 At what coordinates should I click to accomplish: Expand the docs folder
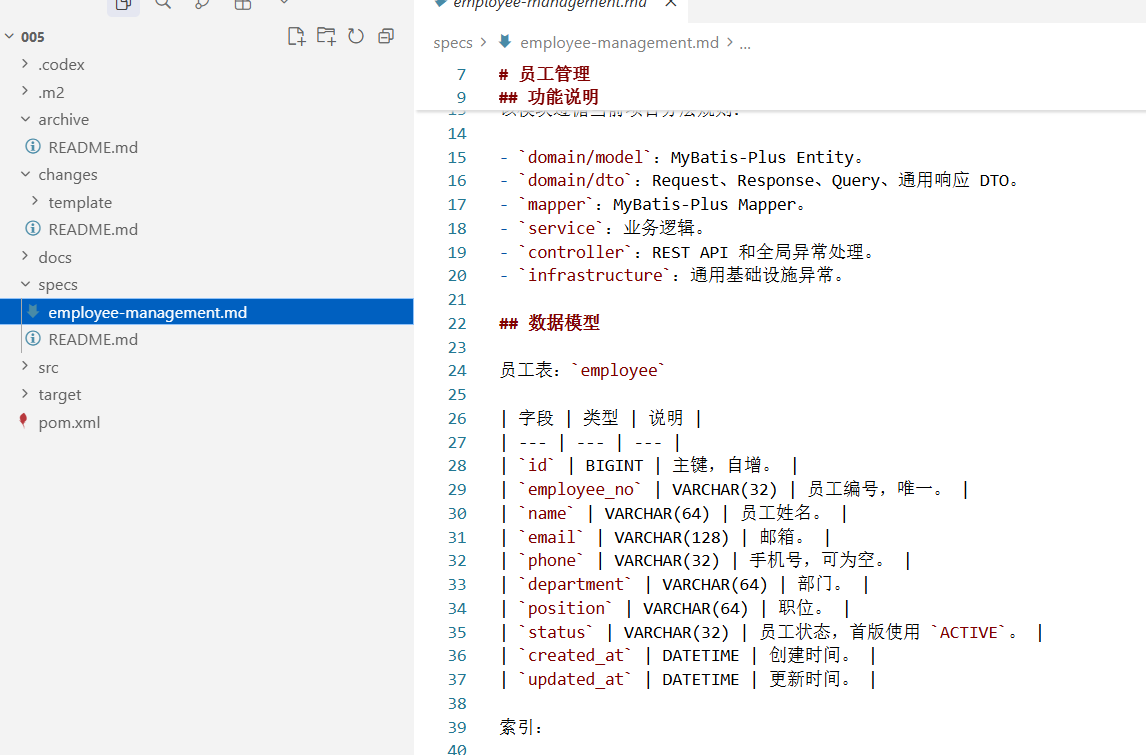(25, 256)
